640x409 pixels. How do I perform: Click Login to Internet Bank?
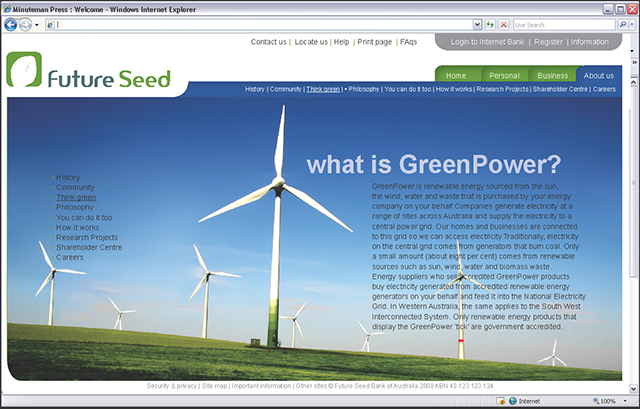coord(487,42)
